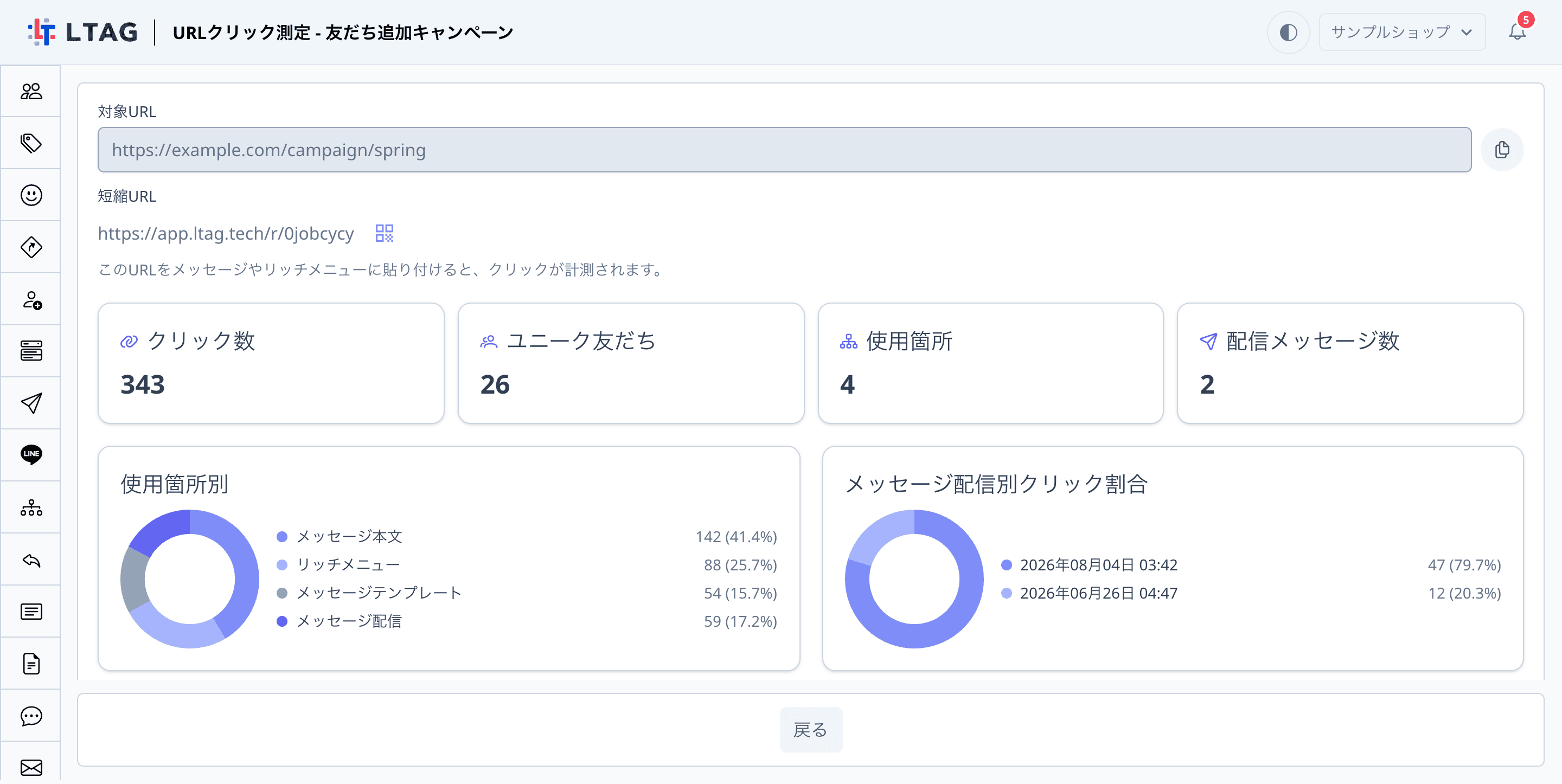Select the 2026年06月26日 04:47 legend entry

(1250, 593)
